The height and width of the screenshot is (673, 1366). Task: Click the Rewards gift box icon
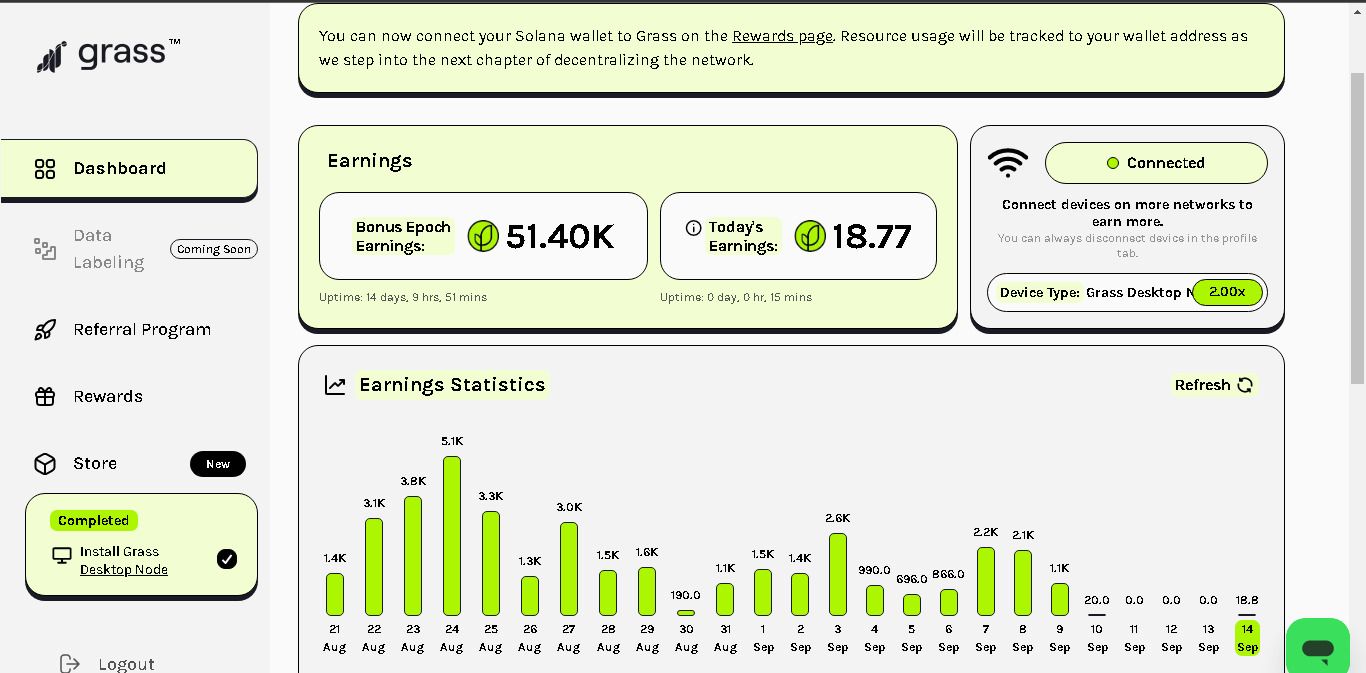pyautogui.click(x=45, y=397)
